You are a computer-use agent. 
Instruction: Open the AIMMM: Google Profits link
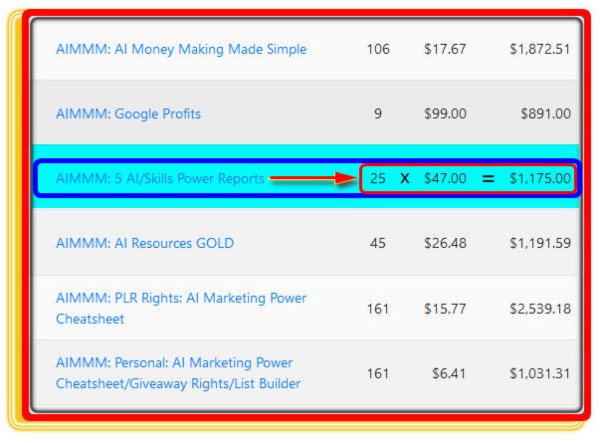click(x=128, y=114)
